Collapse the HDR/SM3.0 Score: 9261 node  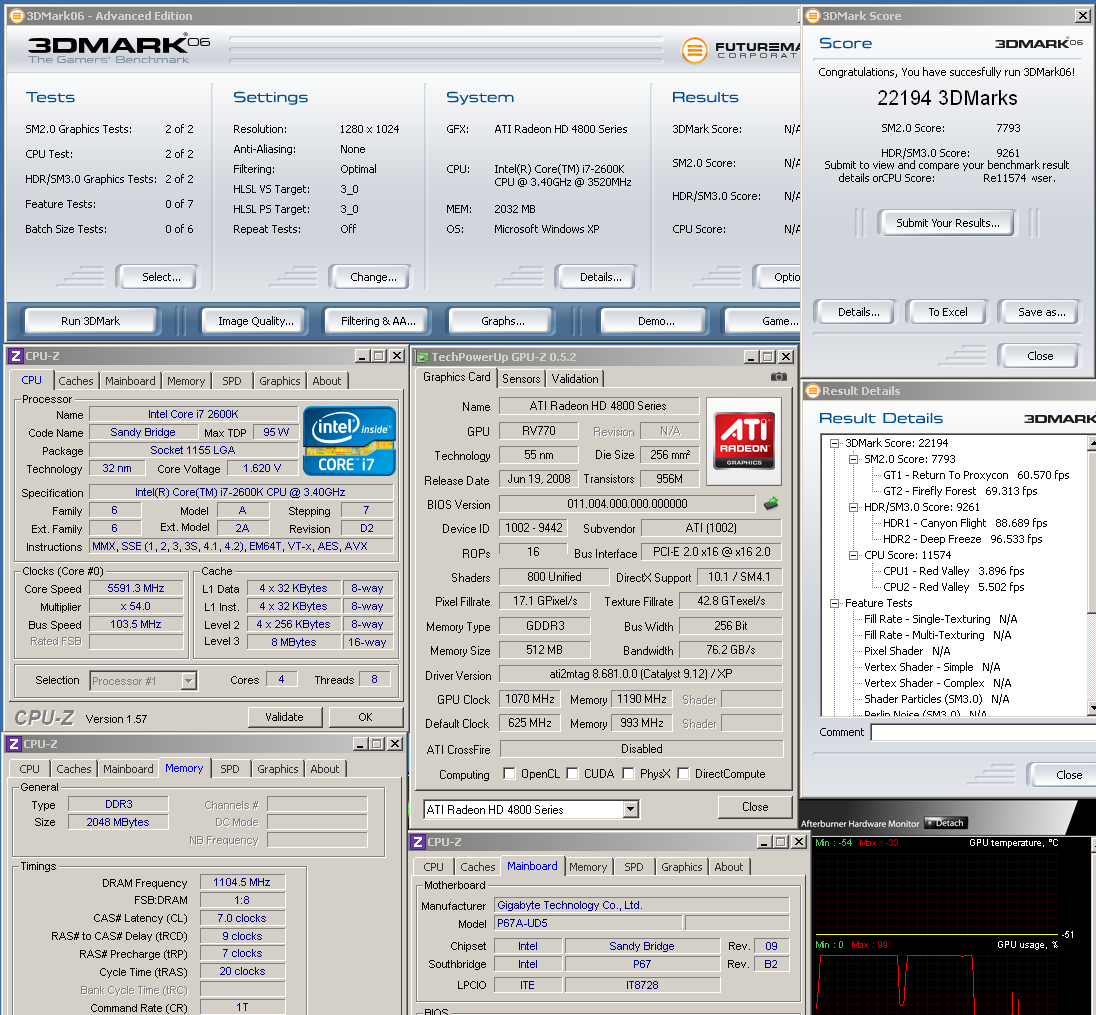click(853, 508)
